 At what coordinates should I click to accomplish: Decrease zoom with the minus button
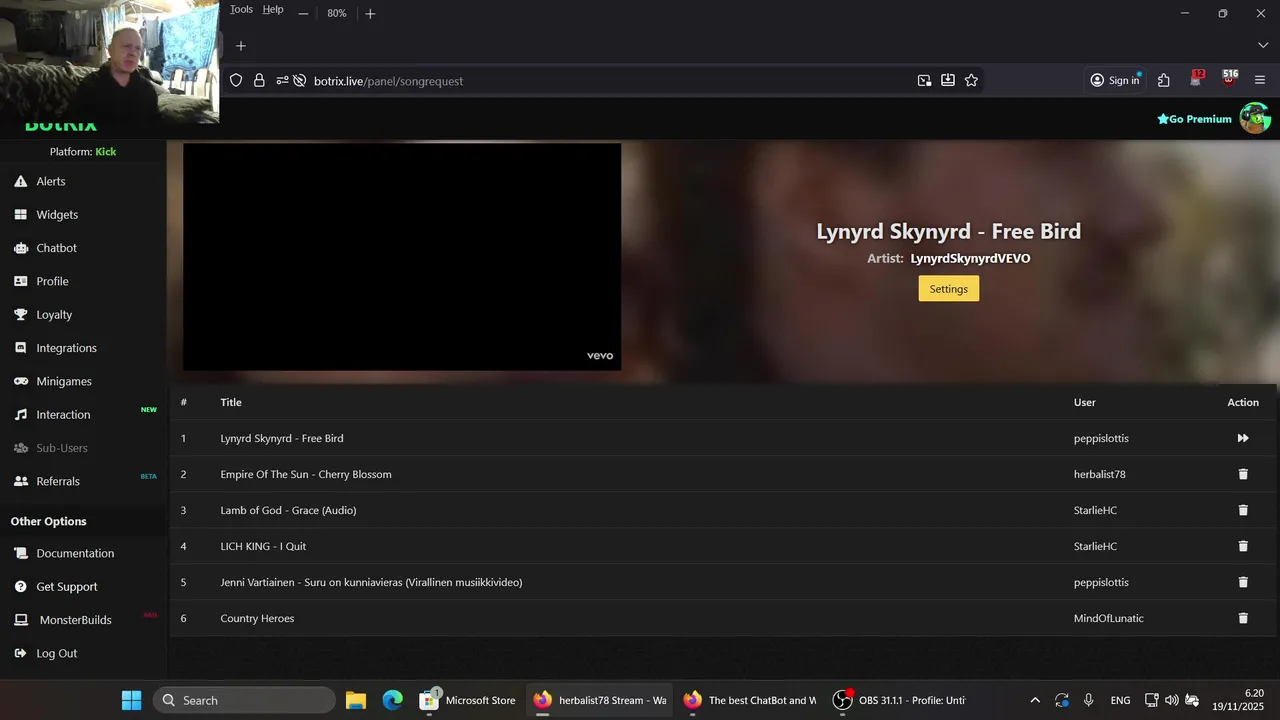coord(303,13)
